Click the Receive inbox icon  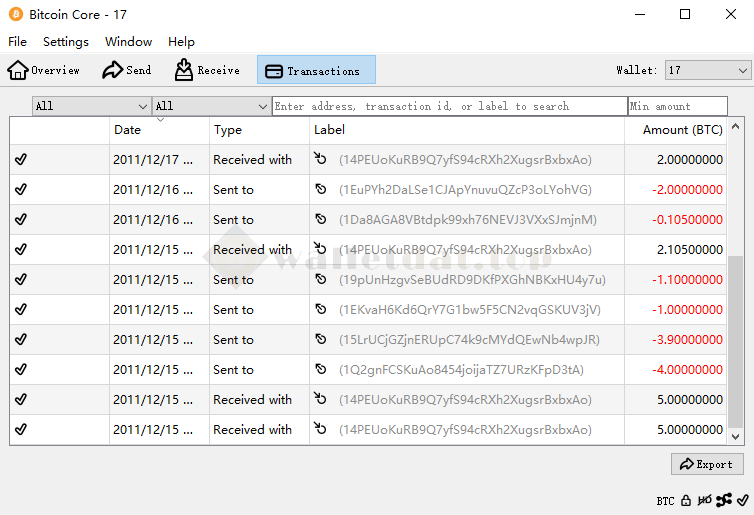tap(184, 70)
